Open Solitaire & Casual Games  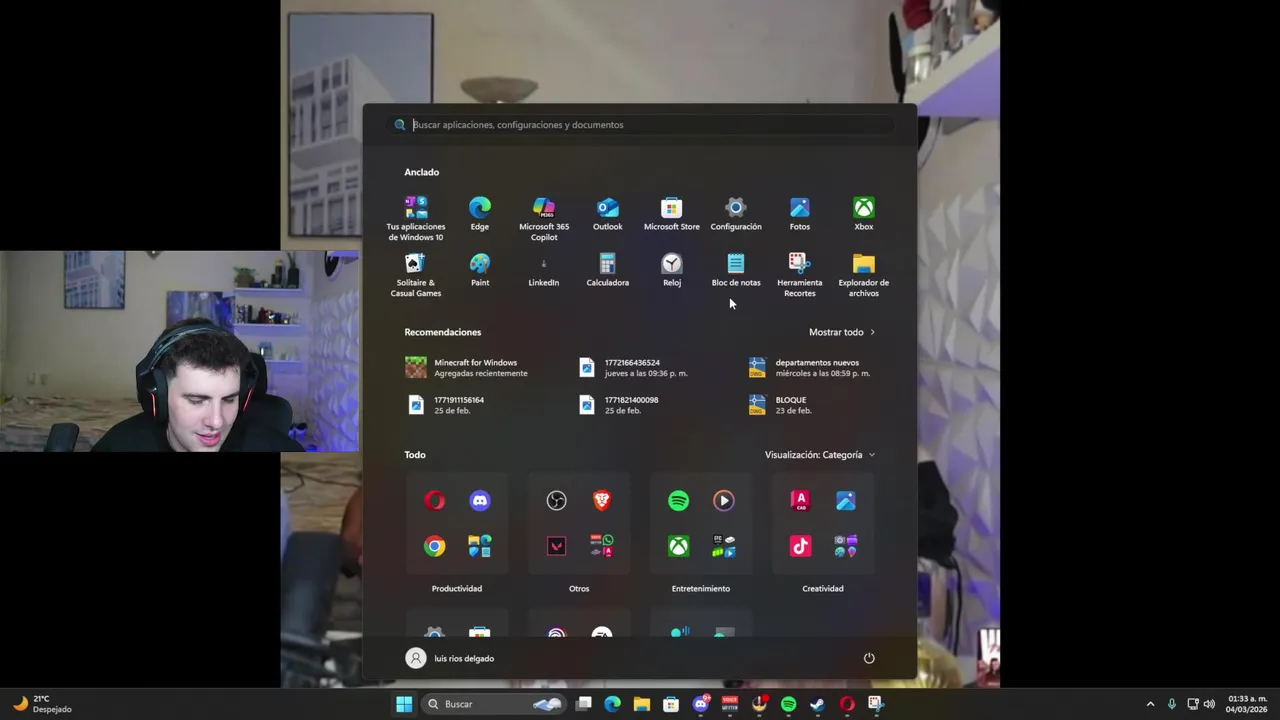(x=416, y=275)
